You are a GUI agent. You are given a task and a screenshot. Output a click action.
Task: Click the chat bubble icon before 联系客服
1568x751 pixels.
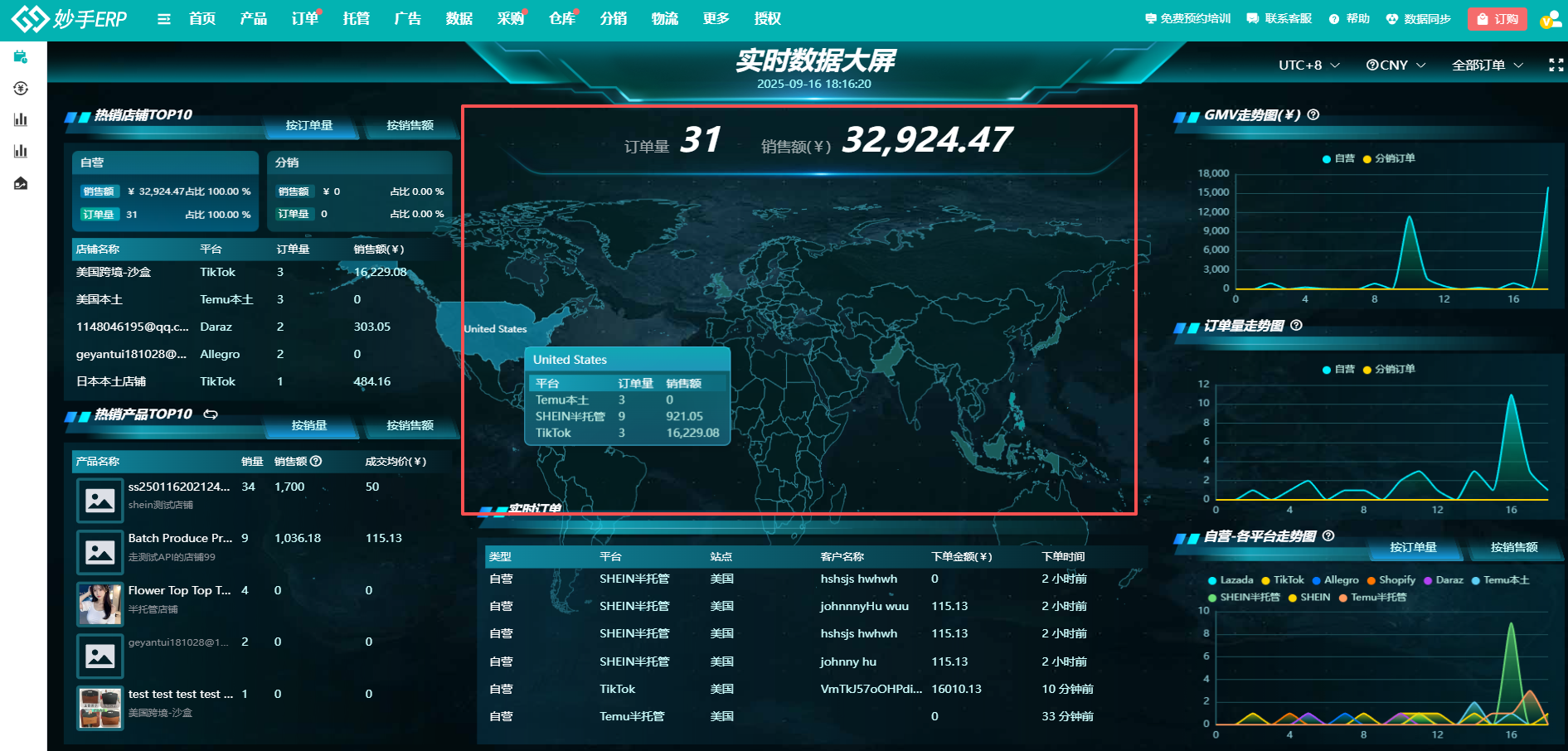[x=1252, y=18]
